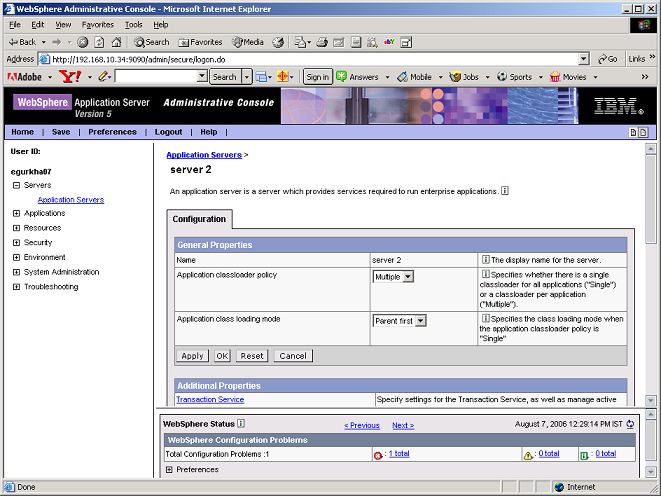661x496 pixels.
Task: Expand the Security tree node
Action: [x=16, y=243]
